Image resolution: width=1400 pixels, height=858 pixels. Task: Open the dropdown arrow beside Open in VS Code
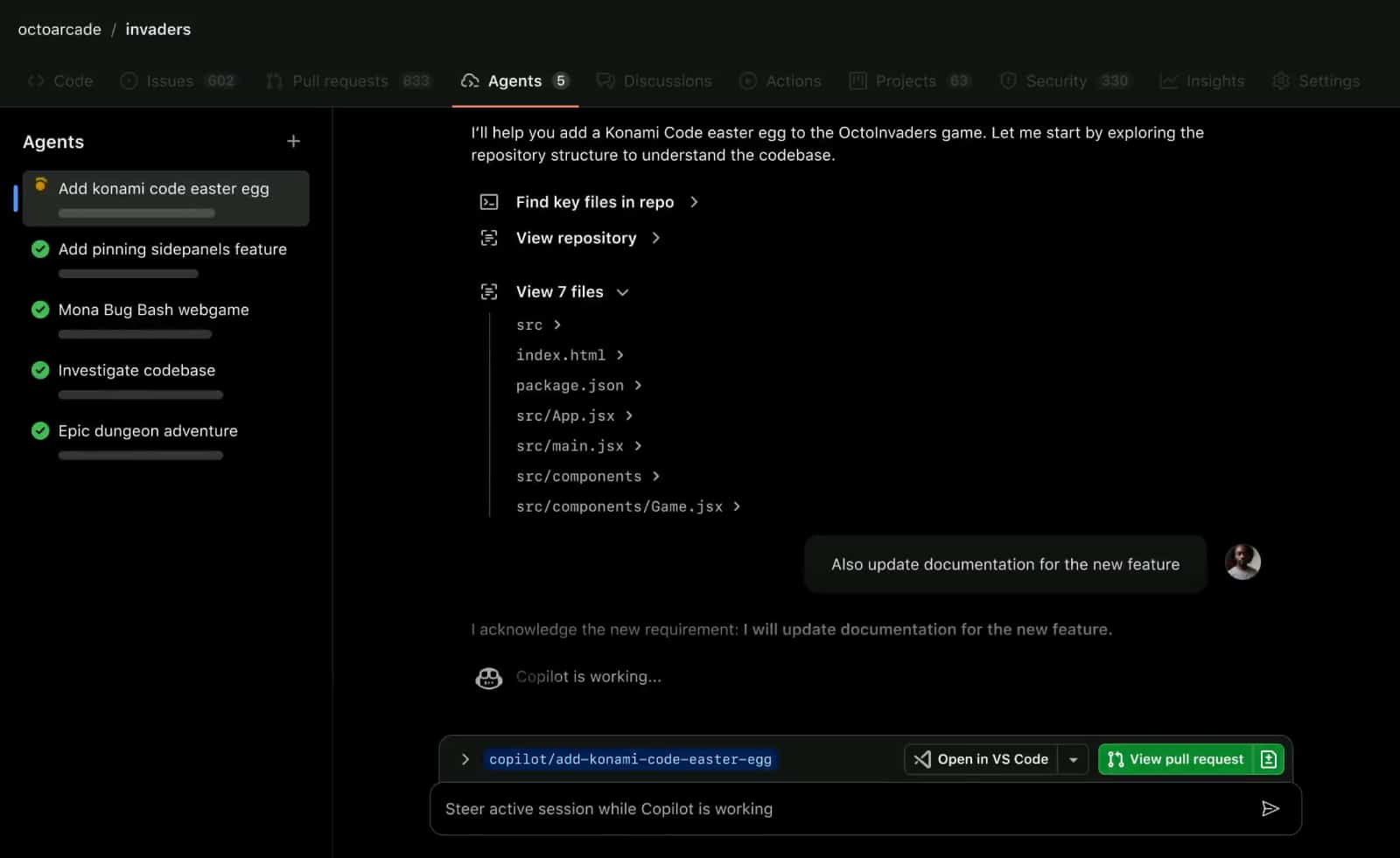[1074, 759]
